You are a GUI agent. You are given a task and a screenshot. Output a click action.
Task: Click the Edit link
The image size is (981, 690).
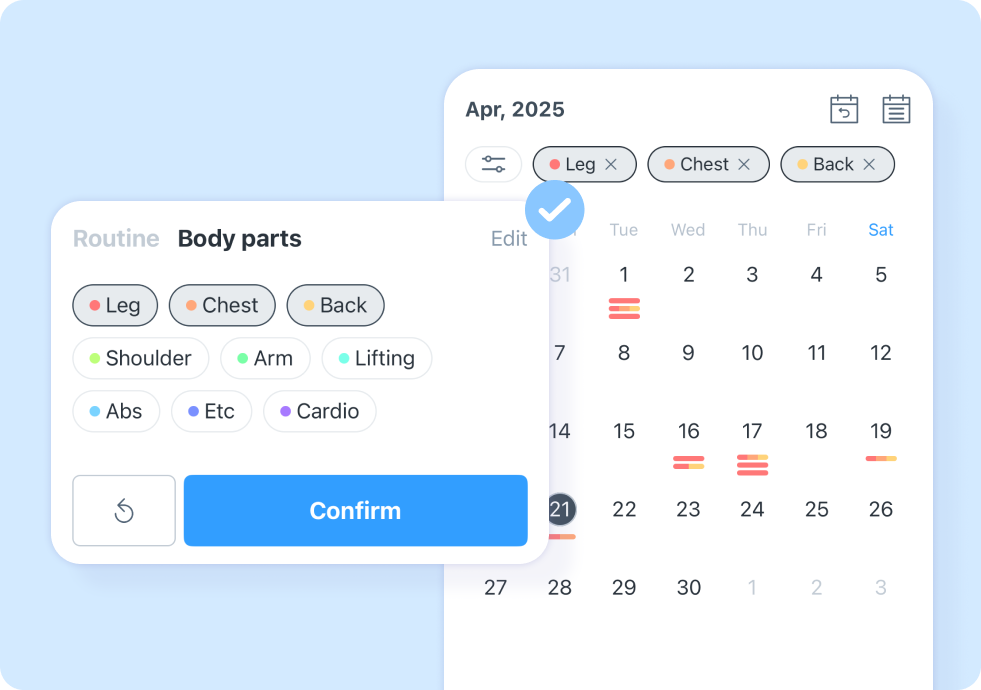509,238
